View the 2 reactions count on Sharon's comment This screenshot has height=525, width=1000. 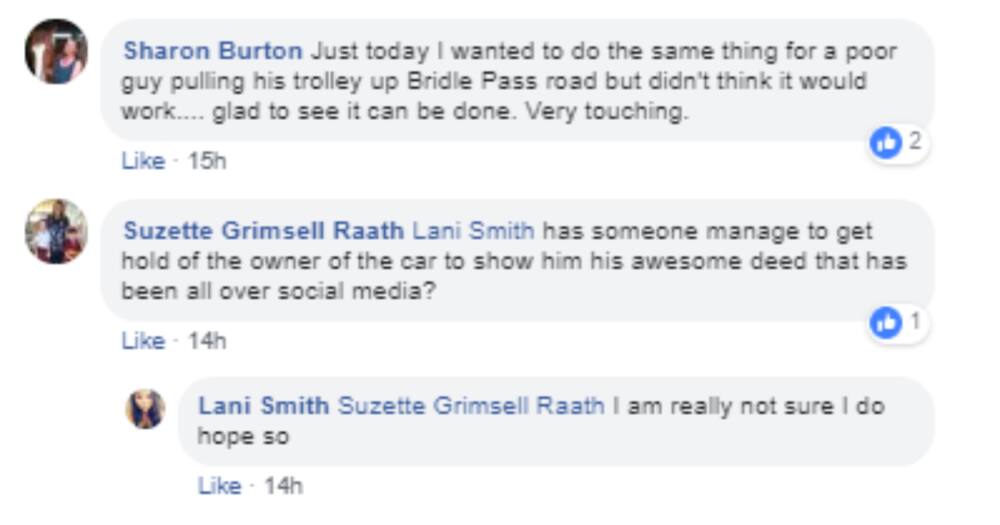click(x=915, y=141)
